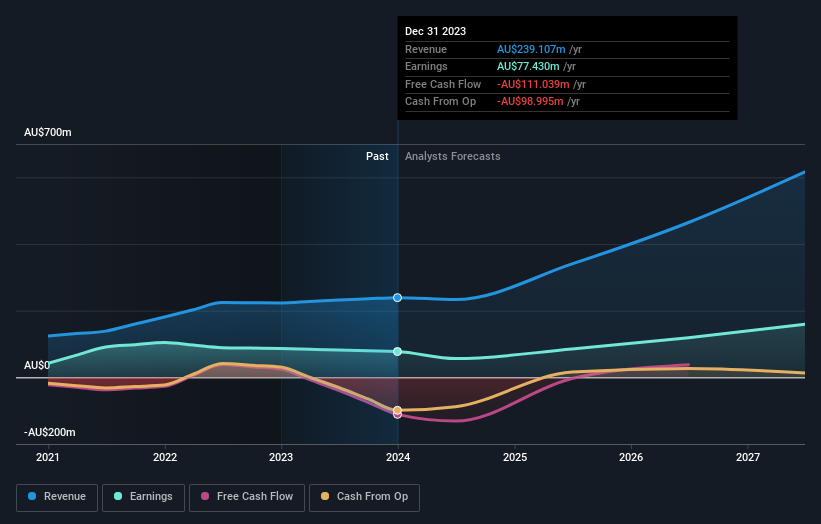Toggle the Earnings legend button
Viewport: 821px width, 524px height.
click(x=143, y=497)
